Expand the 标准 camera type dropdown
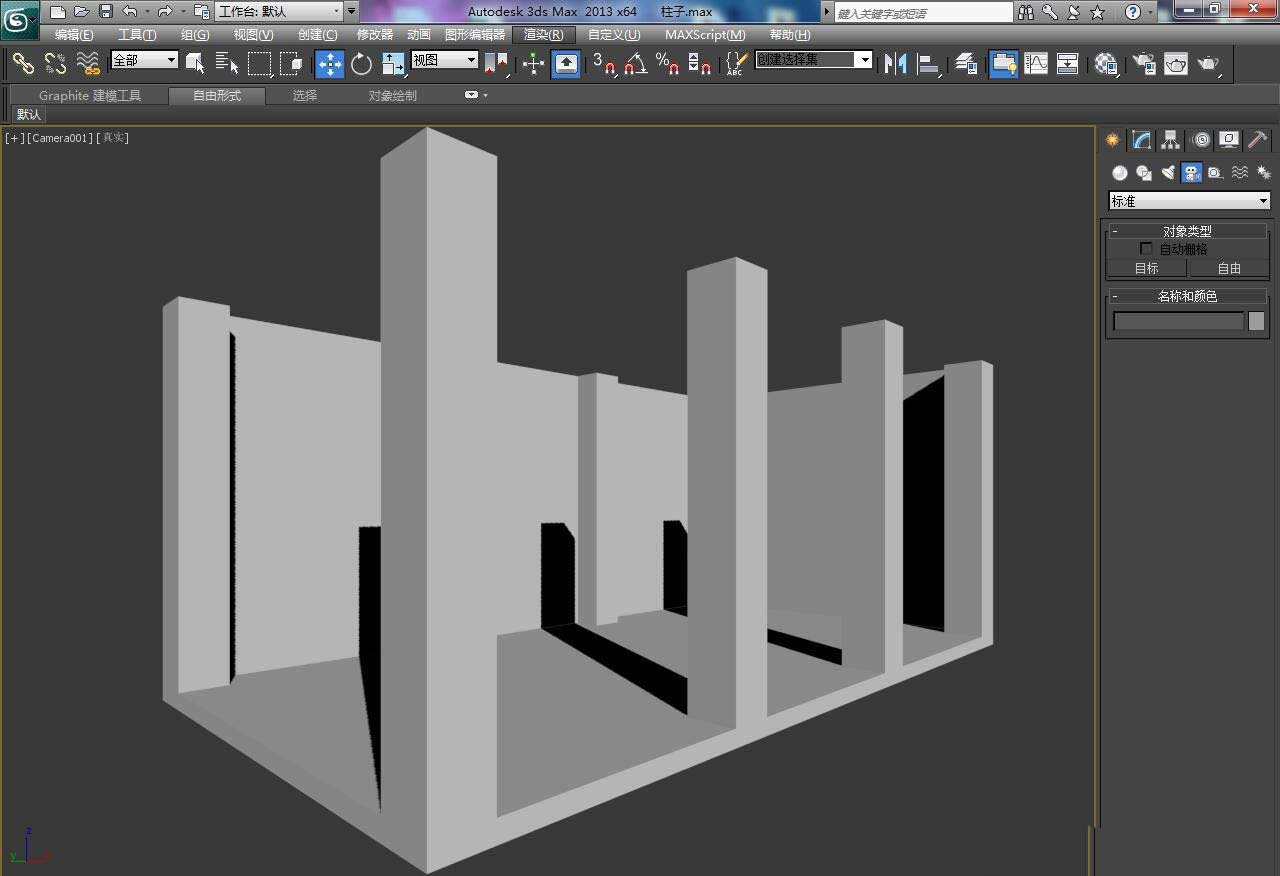This screenshot has height=876, width=1280. pos(1189,201)
